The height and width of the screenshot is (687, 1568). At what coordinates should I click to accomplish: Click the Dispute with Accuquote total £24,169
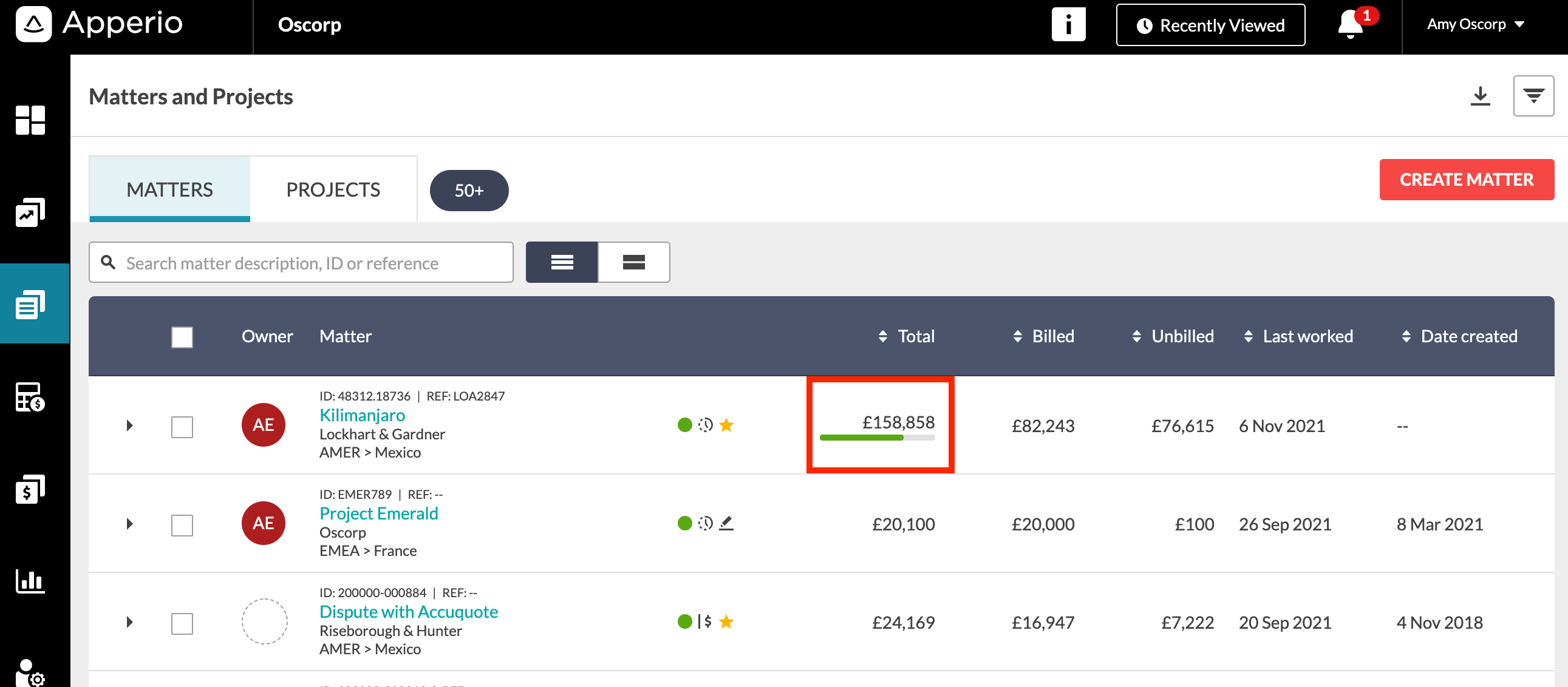[x=903, y=623]
